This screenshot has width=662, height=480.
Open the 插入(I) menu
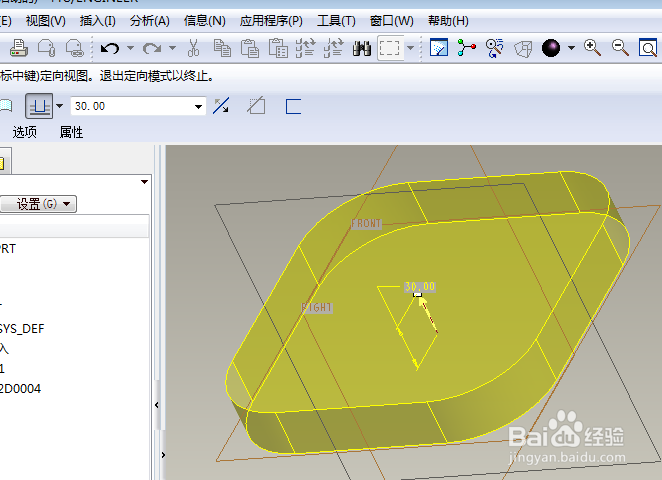[x=98, y=21]
